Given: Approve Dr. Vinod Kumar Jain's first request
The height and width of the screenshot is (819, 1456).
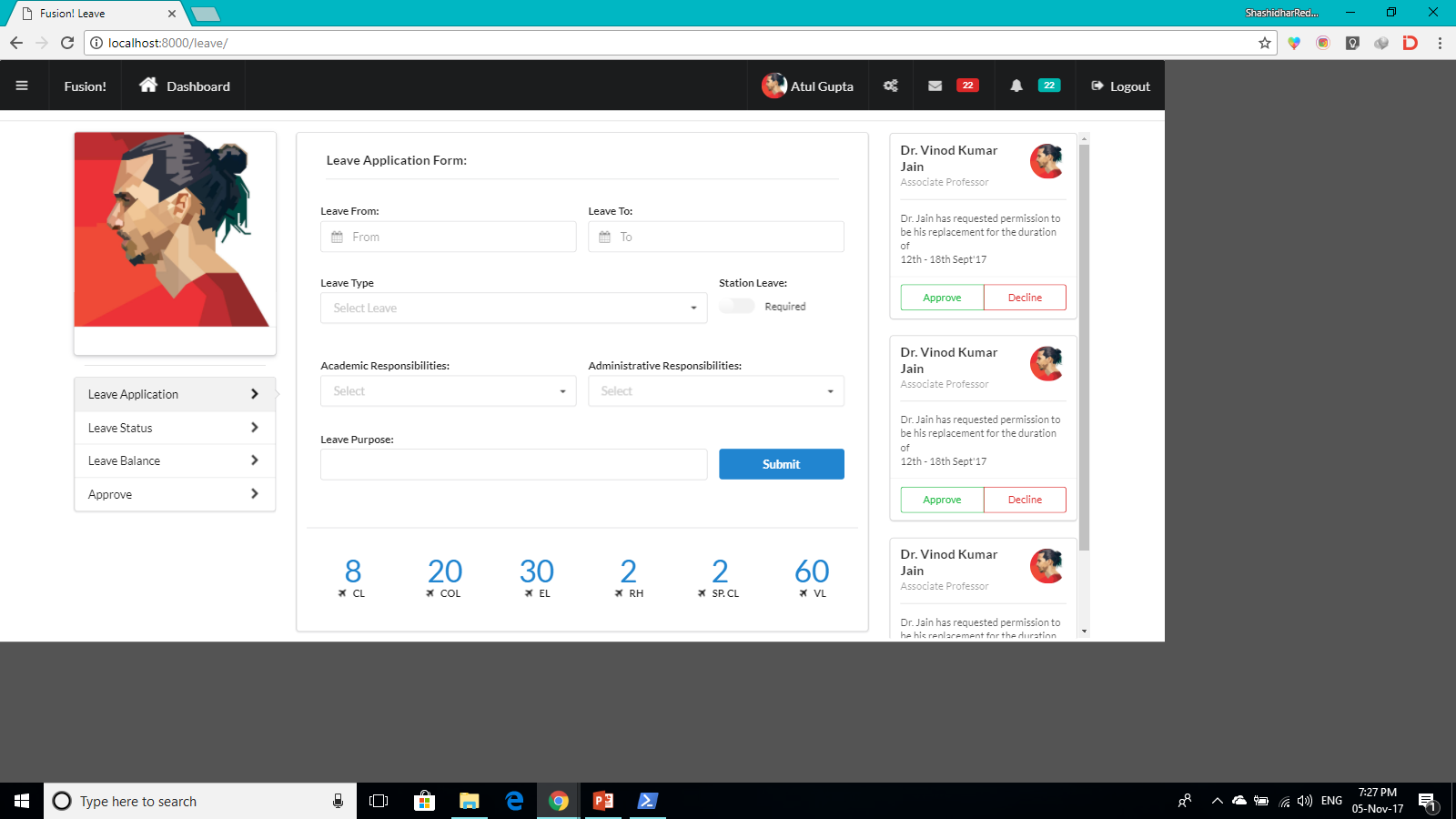Looking at the screenshot, I should (942, 297).
